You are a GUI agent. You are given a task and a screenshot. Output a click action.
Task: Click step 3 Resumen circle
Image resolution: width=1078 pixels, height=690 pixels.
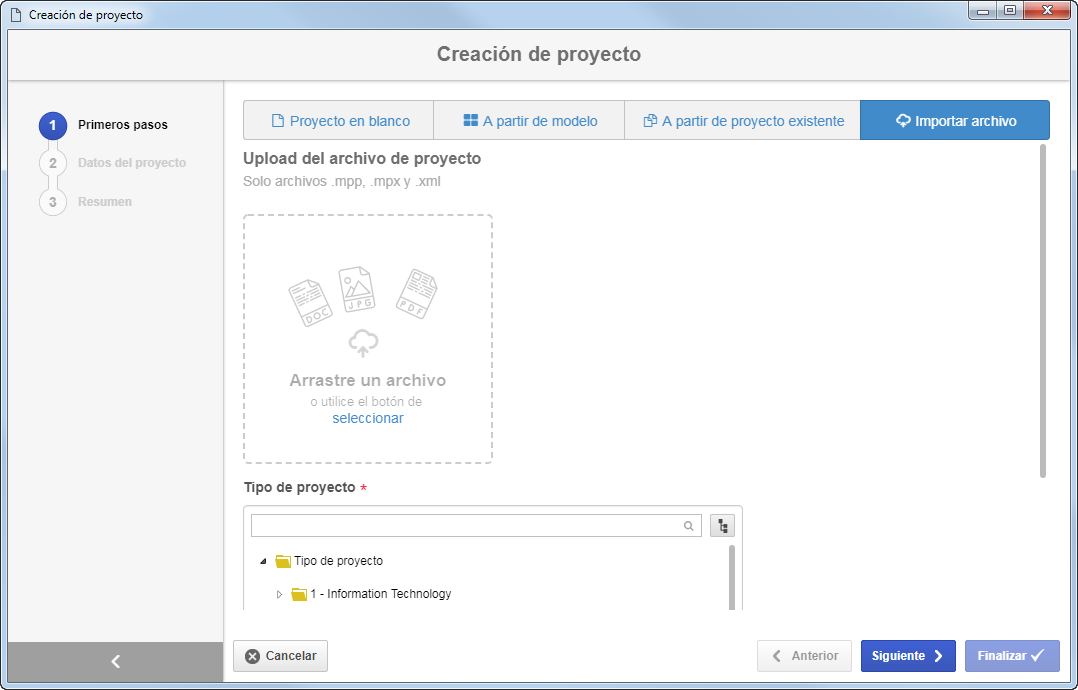(x=53, y=202)
